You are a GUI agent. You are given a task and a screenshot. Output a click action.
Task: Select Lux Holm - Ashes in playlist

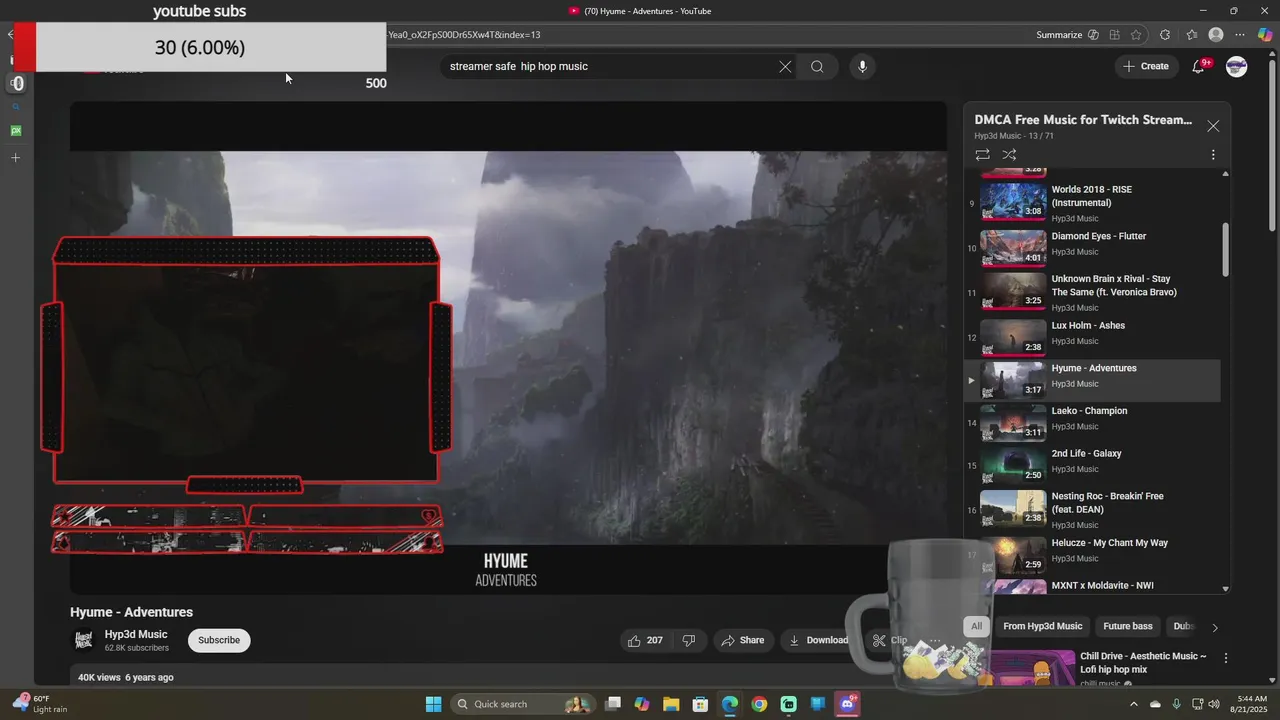click(1092, 337)
